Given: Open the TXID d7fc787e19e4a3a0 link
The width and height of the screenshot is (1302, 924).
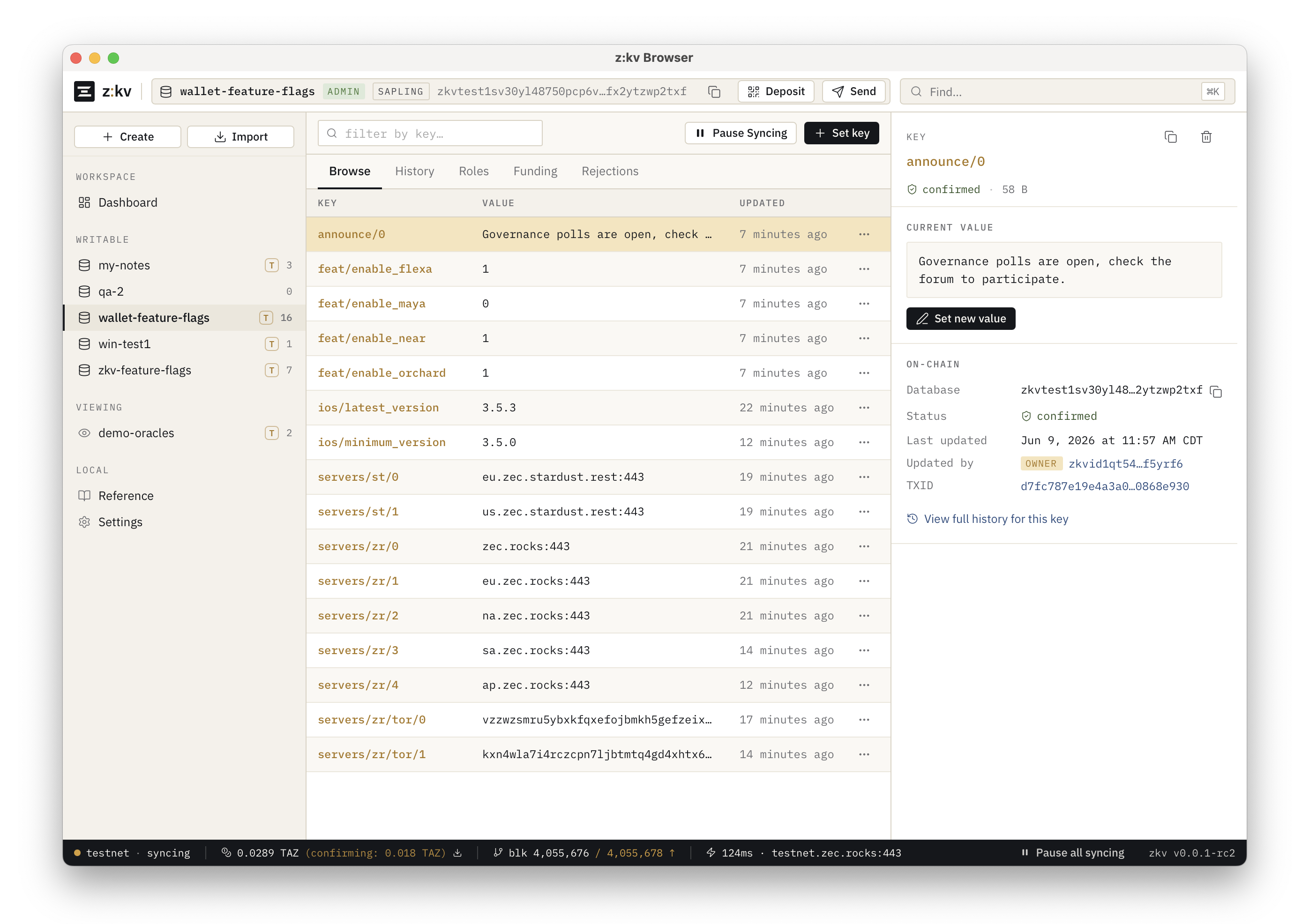Looking at the screenshot, I should [x=1105, y=486].
